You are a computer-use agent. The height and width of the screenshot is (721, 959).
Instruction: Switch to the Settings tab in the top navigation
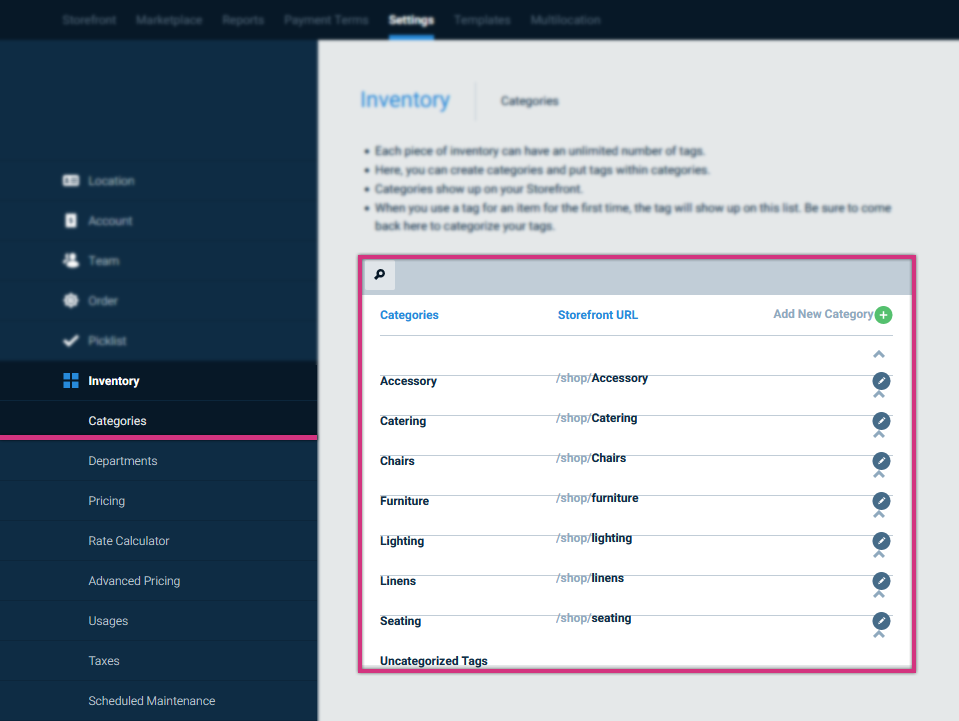(411, 19)
